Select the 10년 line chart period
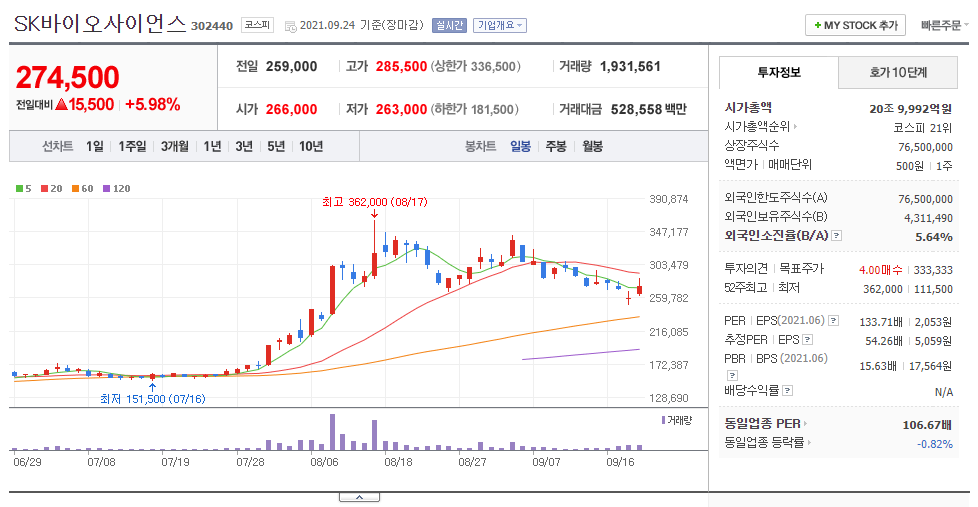 click(311, 146)
